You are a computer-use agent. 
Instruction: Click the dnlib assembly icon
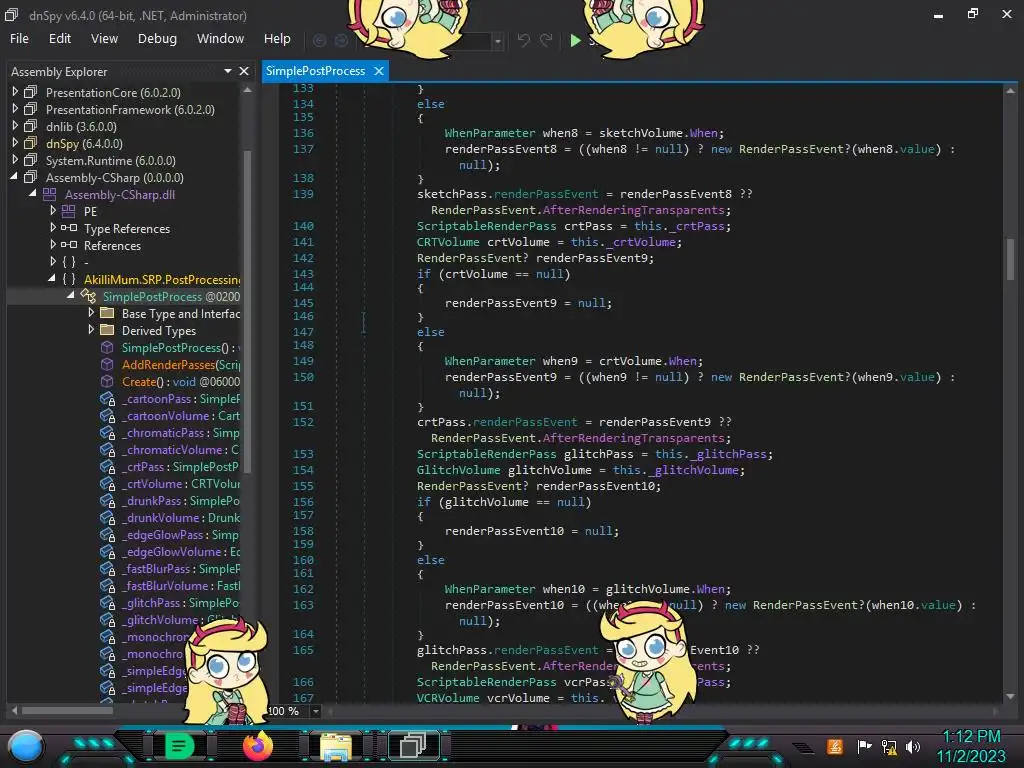pyautogui.click(x=31, y=126)
